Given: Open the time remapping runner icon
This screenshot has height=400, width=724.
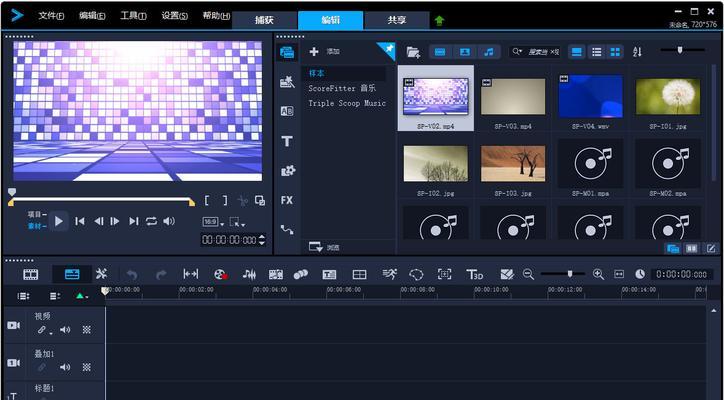Looking at the screenshot, I should coord(389,274).
